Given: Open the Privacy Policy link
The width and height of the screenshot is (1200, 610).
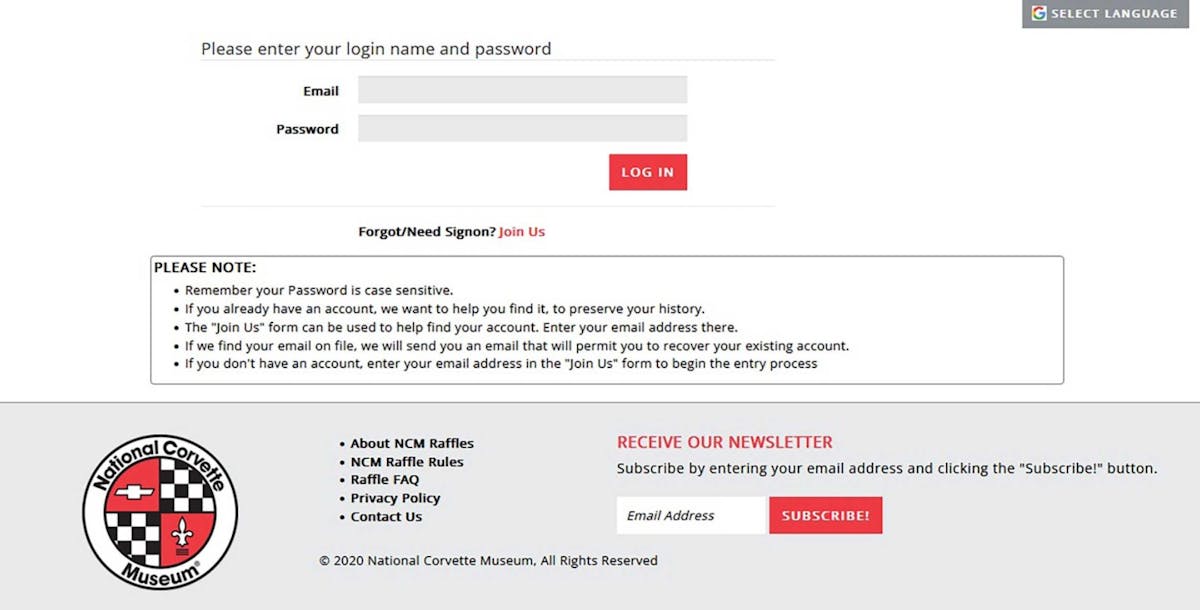Looking at the screenshot, I should pos(395,498).
